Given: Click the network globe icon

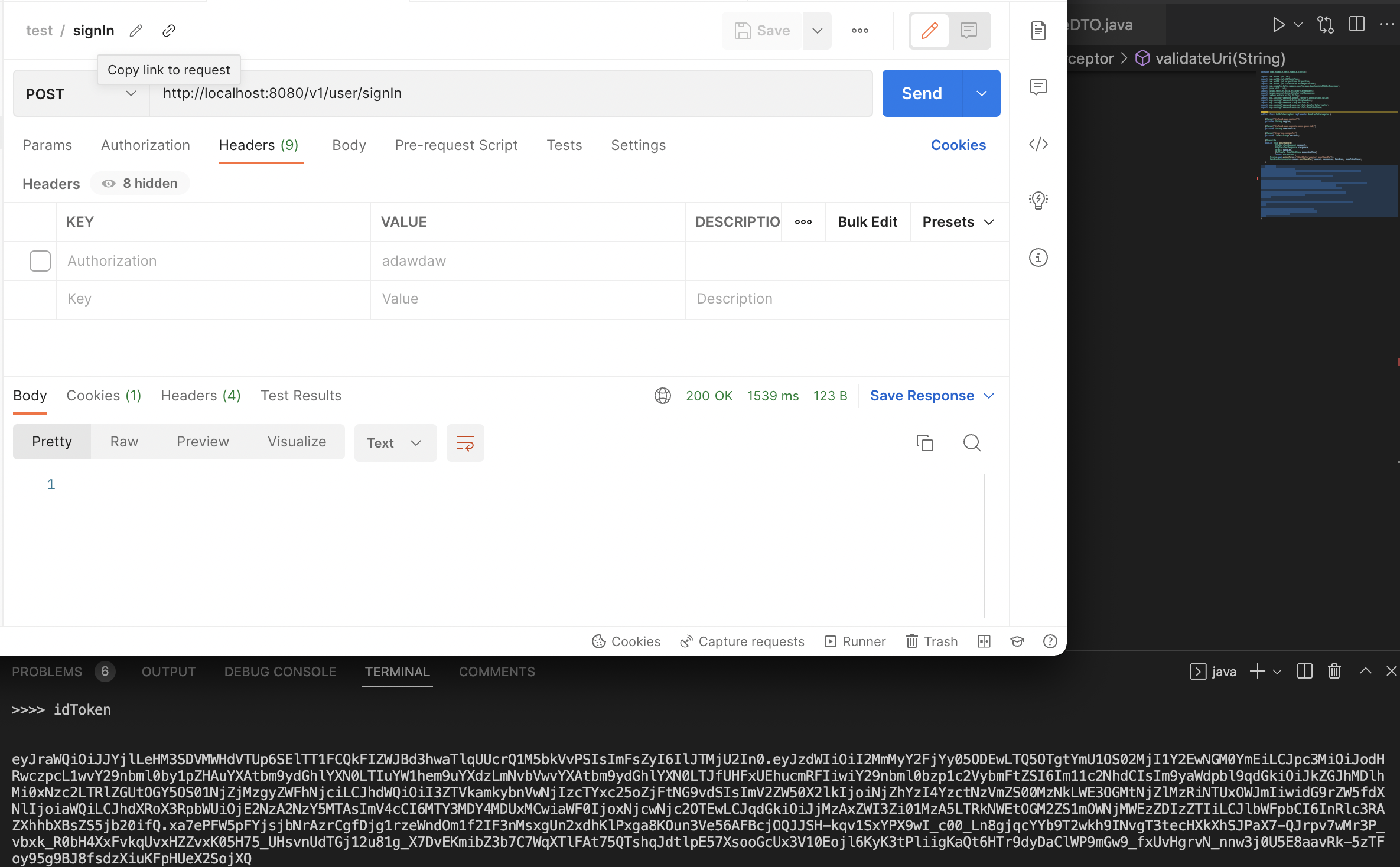Looking at the screenshot, I should click(x=663, y=396).
